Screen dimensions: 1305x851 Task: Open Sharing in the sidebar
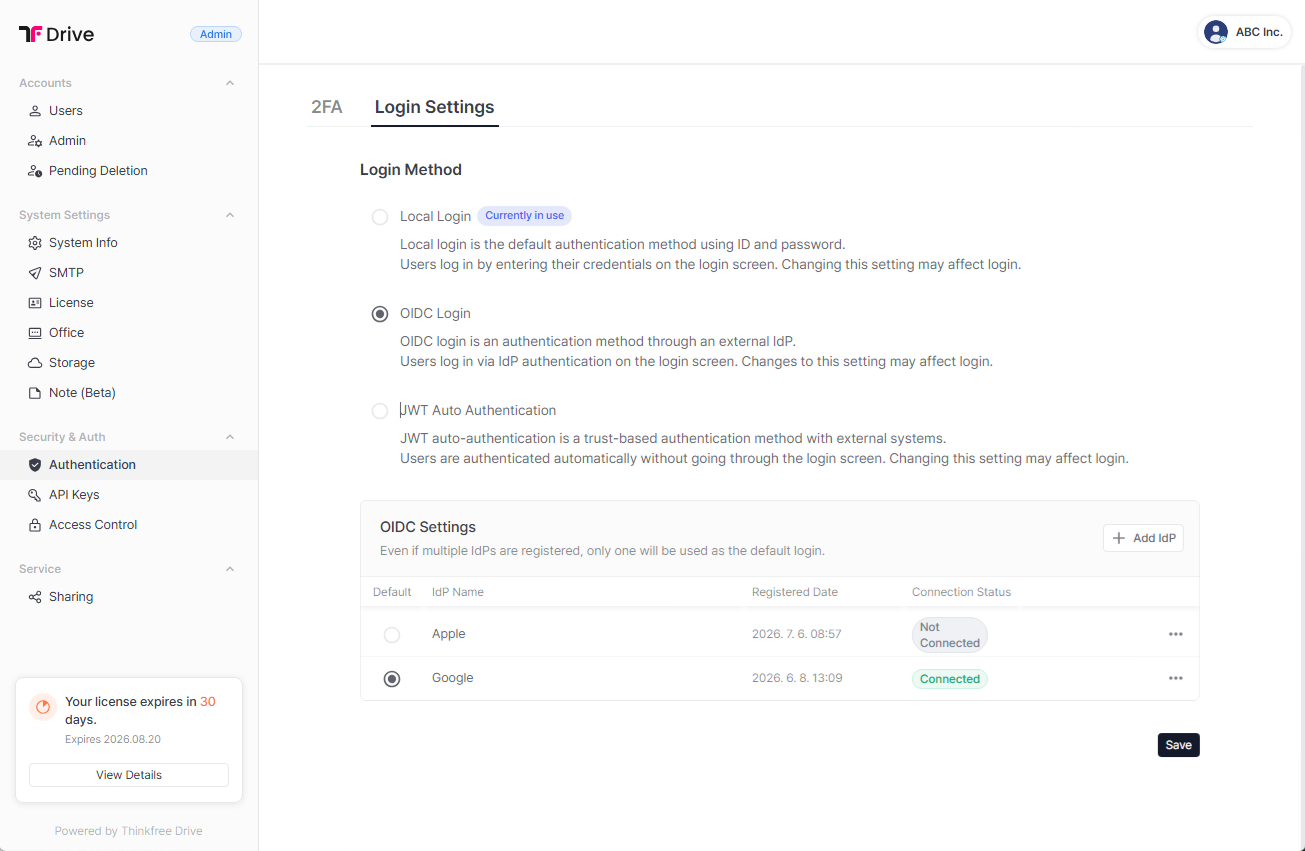tap(129, 597)
